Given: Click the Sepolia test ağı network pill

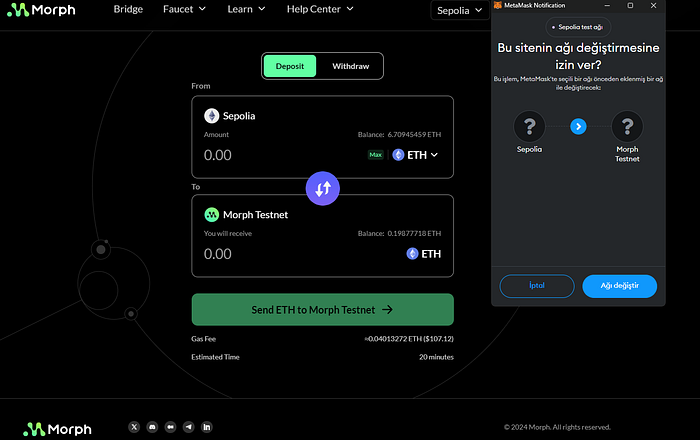Looking at the screenshot, I should [578, 27].
